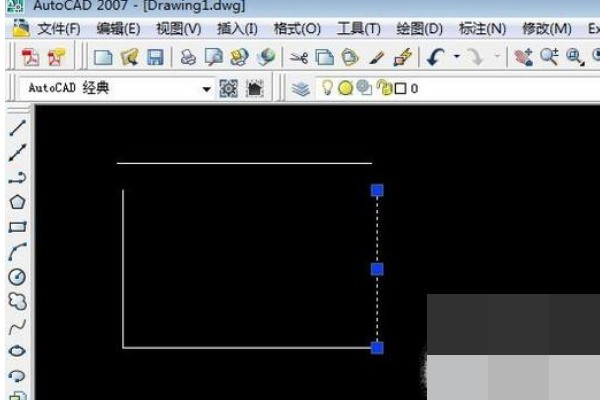Click the Paste clipboard icon
This screenshot has width=600, height=400.
coord(350,57)
